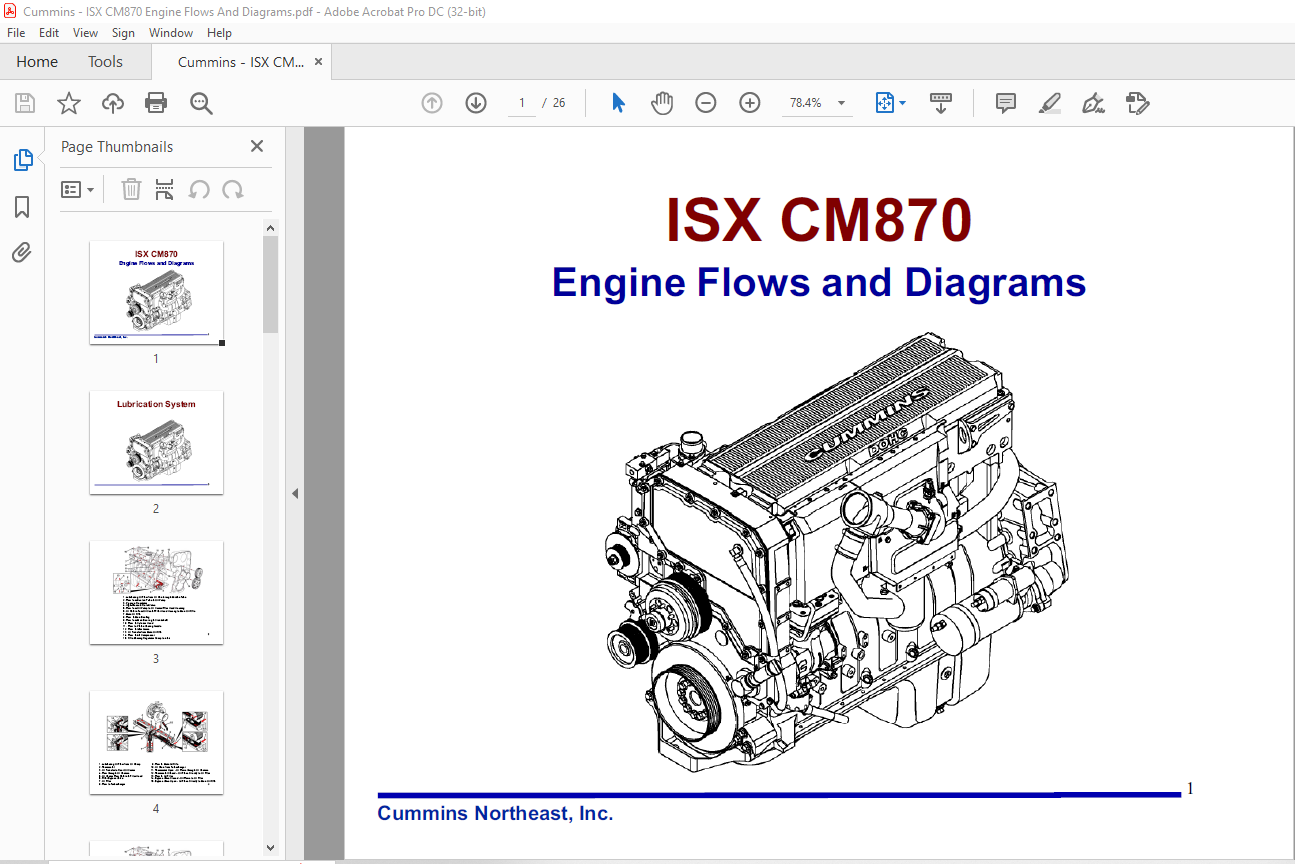Click 'Cummins Northeast, Inc.' footer text
This screenshot has height=864, width=1295.
[495, 814]
